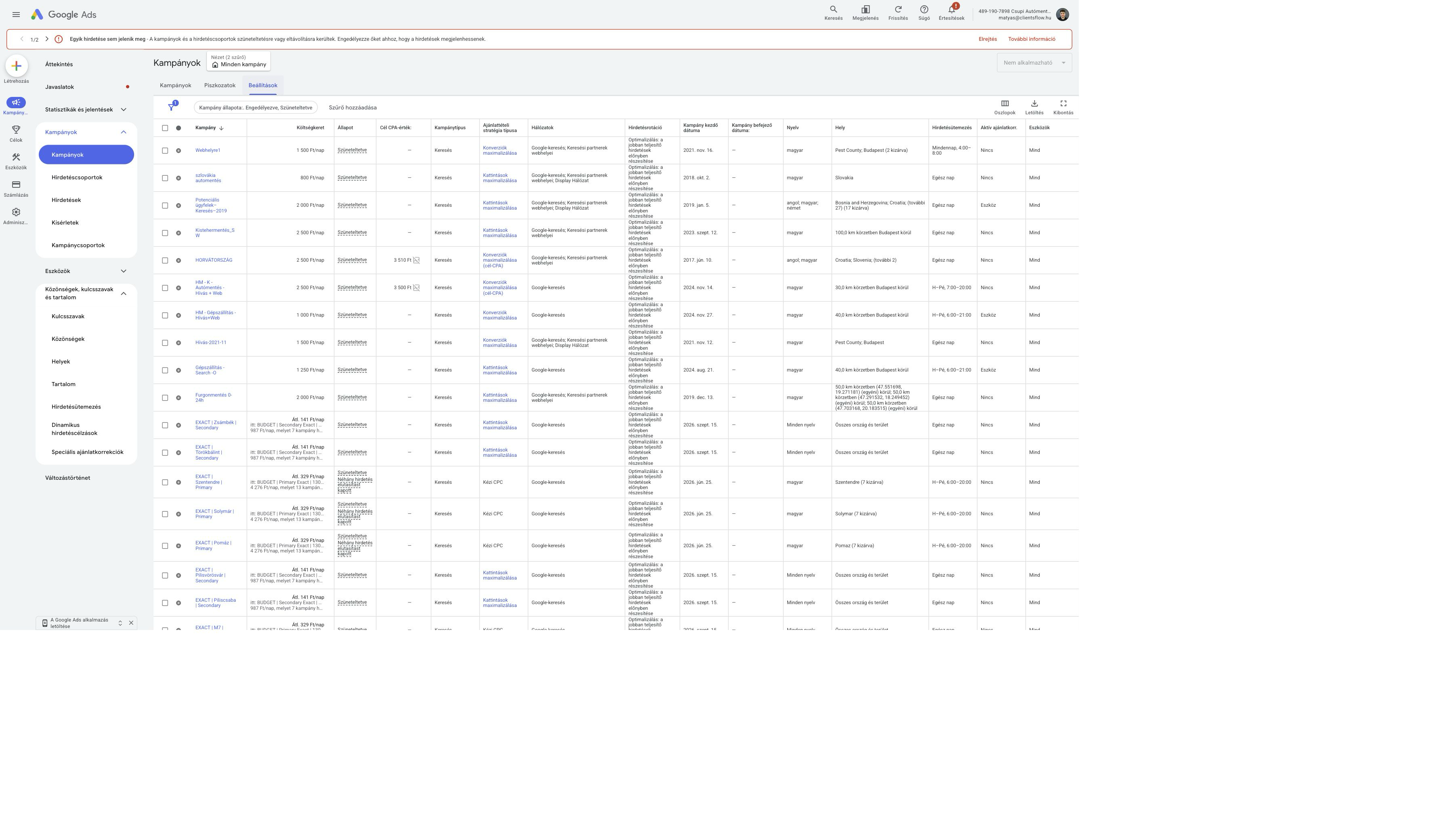1438x840 pixels.
Task: Click the status dot for Webhelyre1 campaign
Action: tap(179, 151)
